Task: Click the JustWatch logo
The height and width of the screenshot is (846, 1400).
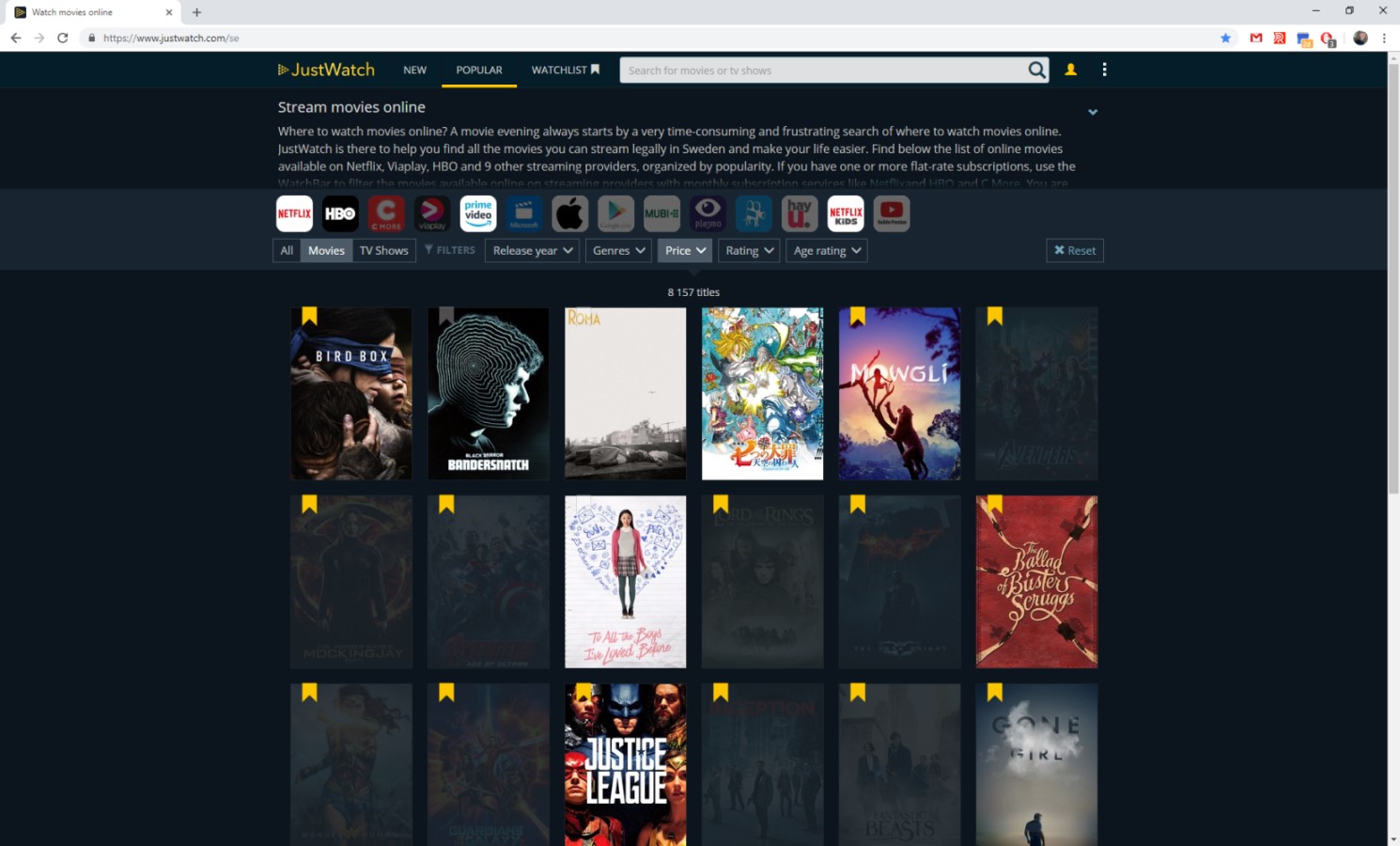Action: pos(326,70)
